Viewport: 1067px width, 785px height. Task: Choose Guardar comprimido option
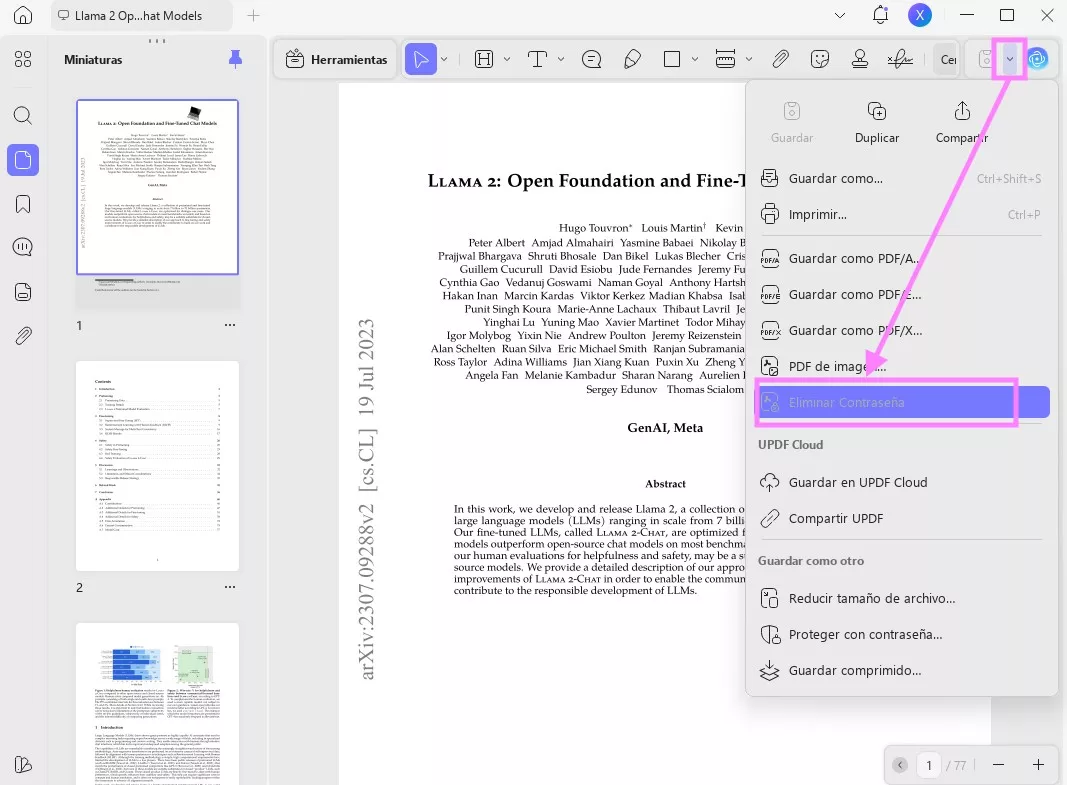(x=900, y=671)
